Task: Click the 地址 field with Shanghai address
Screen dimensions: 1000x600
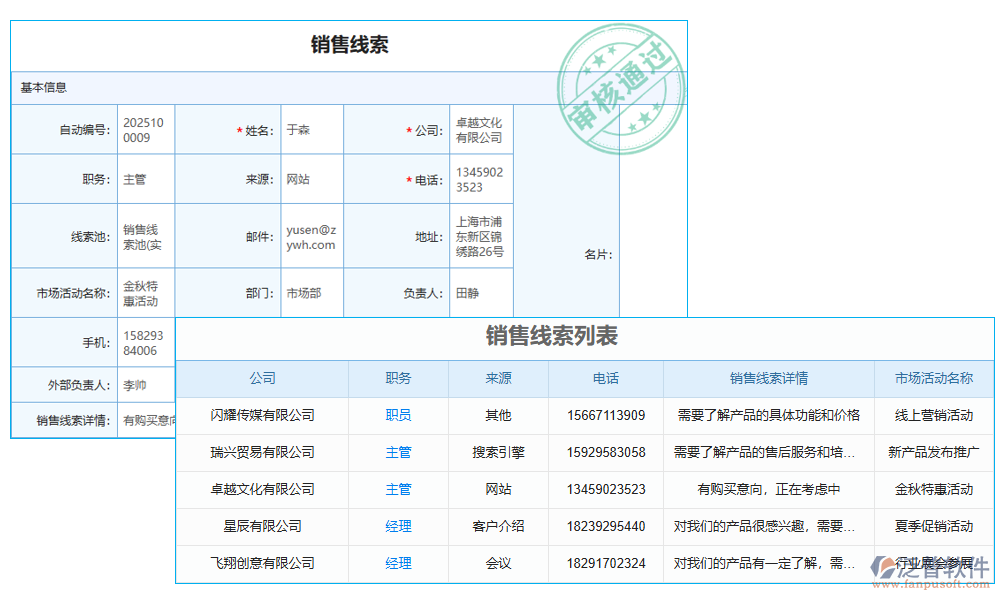Action: [478, 236]
